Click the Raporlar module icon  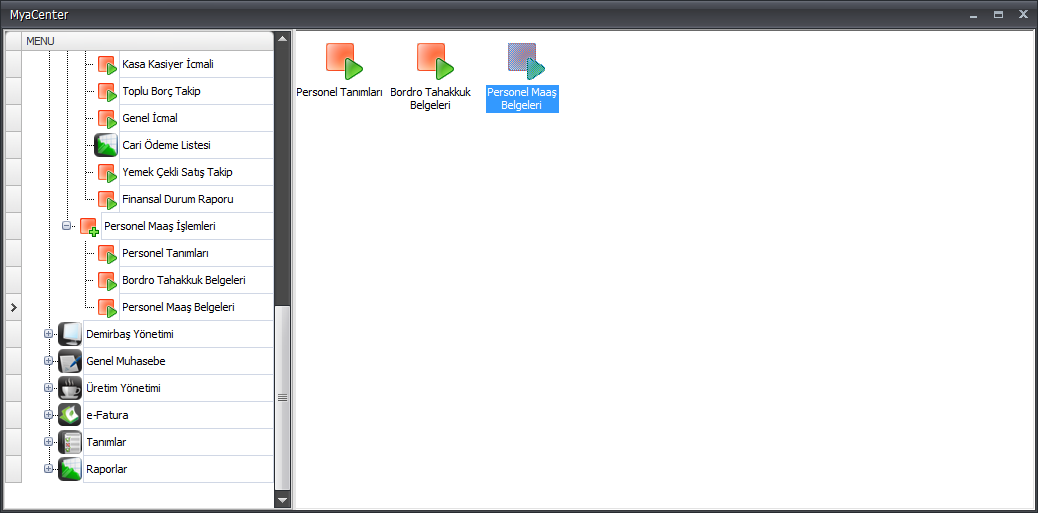(x=70, y=469)
